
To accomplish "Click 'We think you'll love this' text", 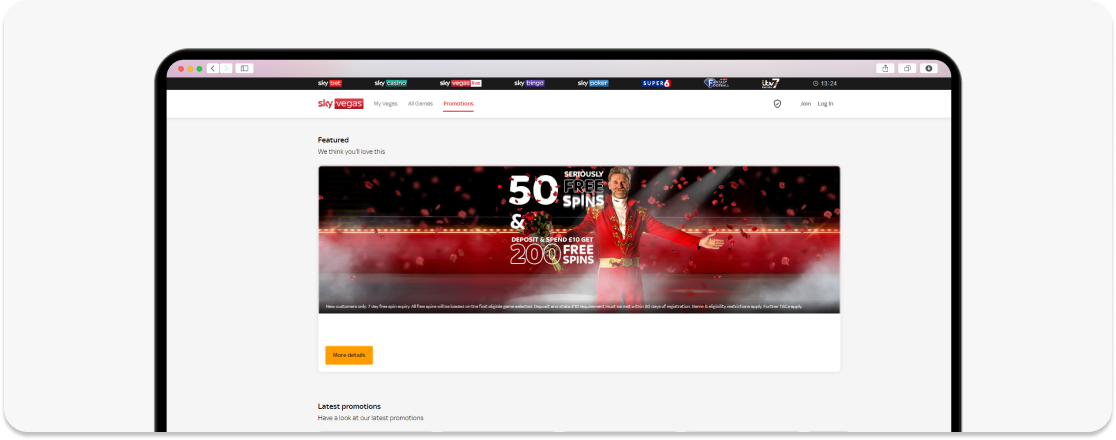I will 352,152.
